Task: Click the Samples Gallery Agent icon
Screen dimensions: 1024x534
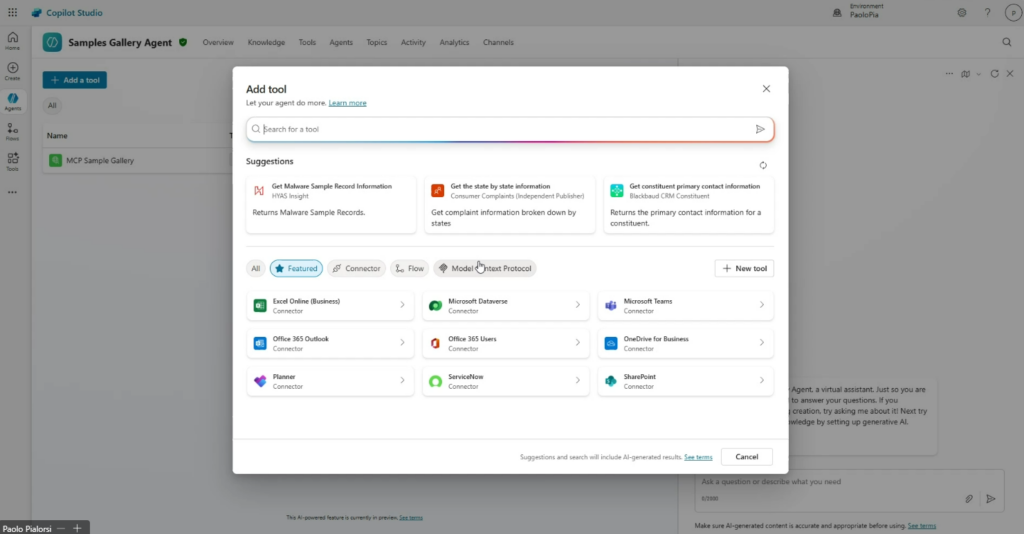Action: click(x=52, y=42)
